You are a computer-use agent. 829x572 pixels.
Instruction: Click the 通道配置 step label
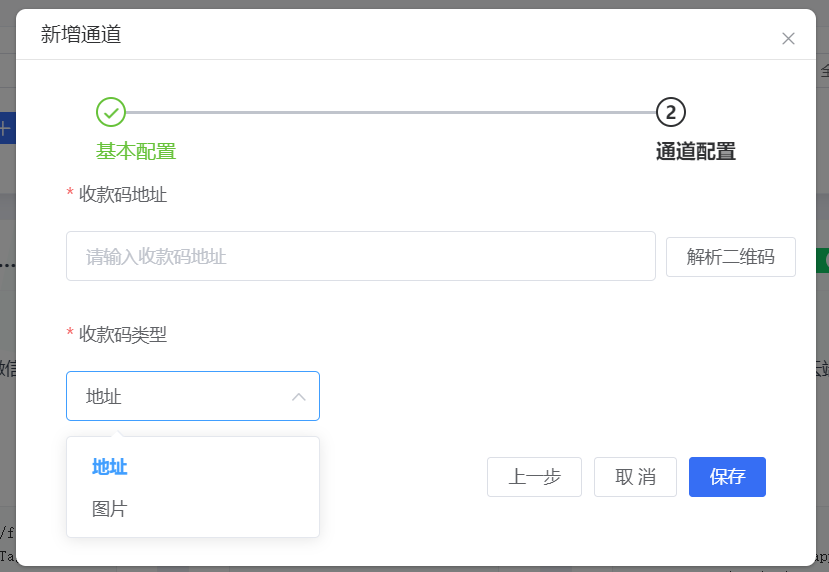[695, 152]
